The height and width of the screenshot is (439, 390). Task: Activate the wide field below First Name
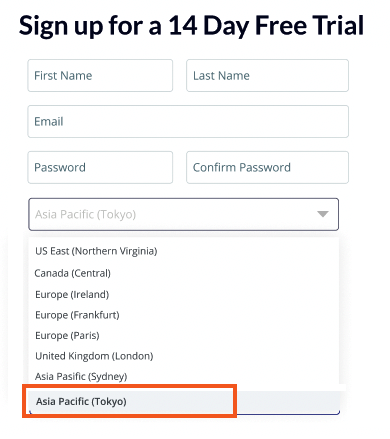click(188, 122)
